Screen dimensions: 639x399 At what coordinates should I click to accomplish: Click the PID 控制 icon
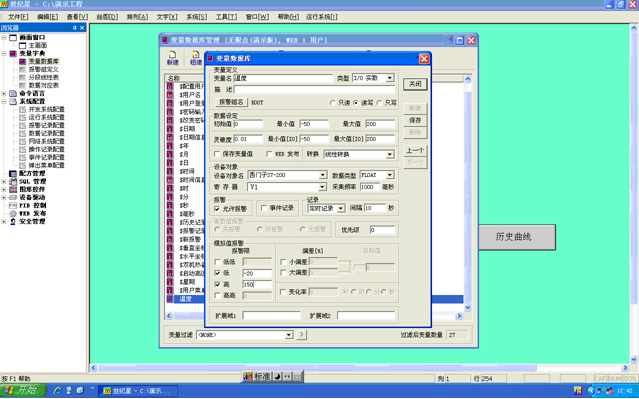[13, 205]
